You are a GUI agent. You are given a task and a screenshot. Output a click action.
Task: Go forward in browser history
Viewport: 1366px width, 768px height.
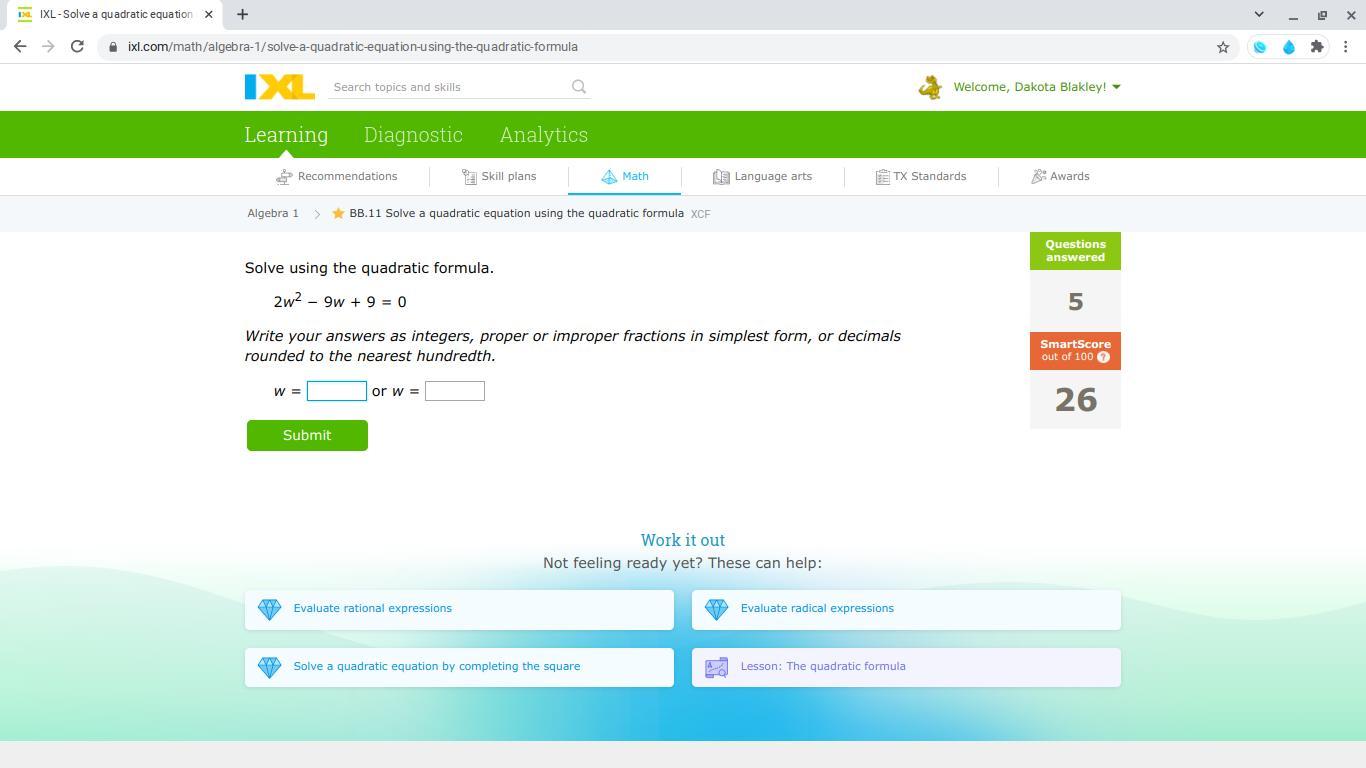(x=48, y=47)
